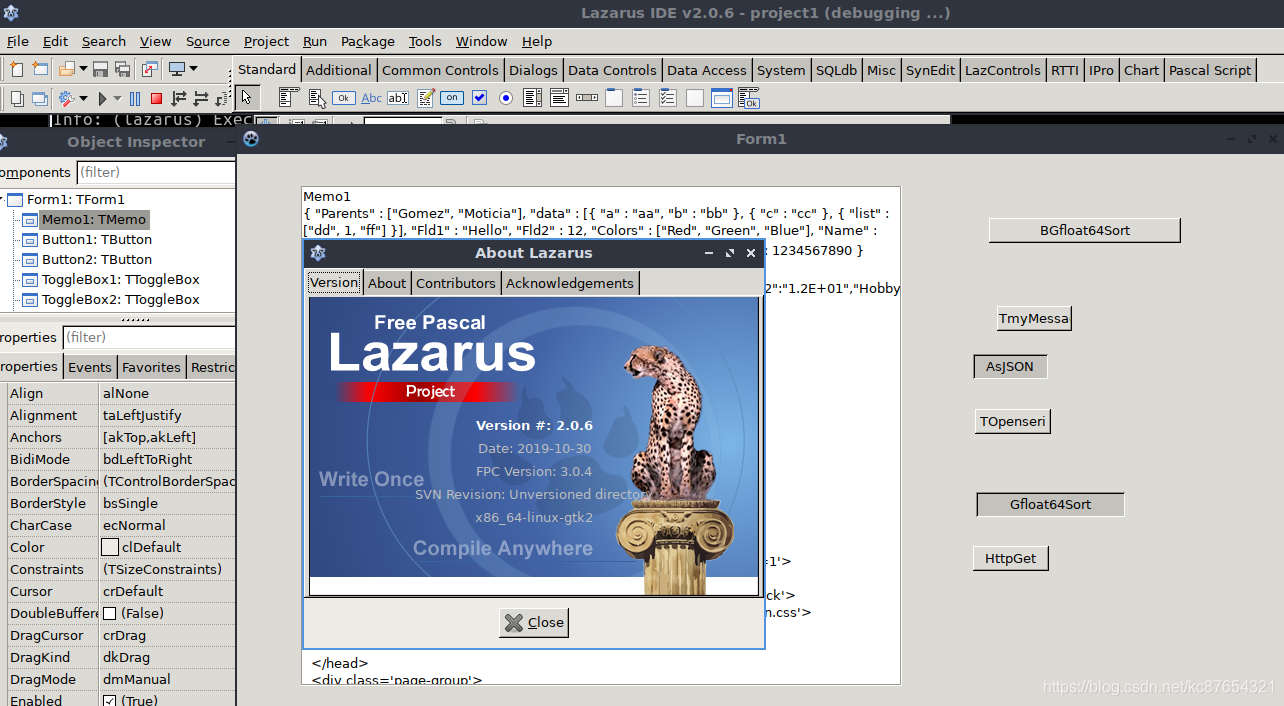Image resolution: width=1284 pixels, height=706 pixels.
Task: Select ToggleBox2: TToggleBox in component tree
Action: click(x=121, y=299)
